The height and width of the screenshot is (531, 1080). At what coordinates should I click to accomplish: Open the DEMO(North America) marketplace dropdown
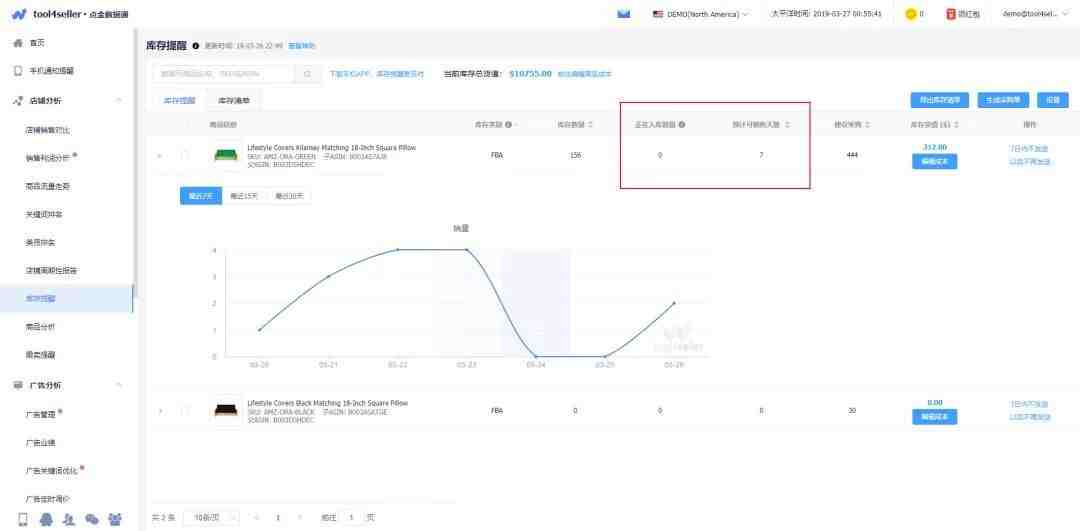(x=700, y=14)
